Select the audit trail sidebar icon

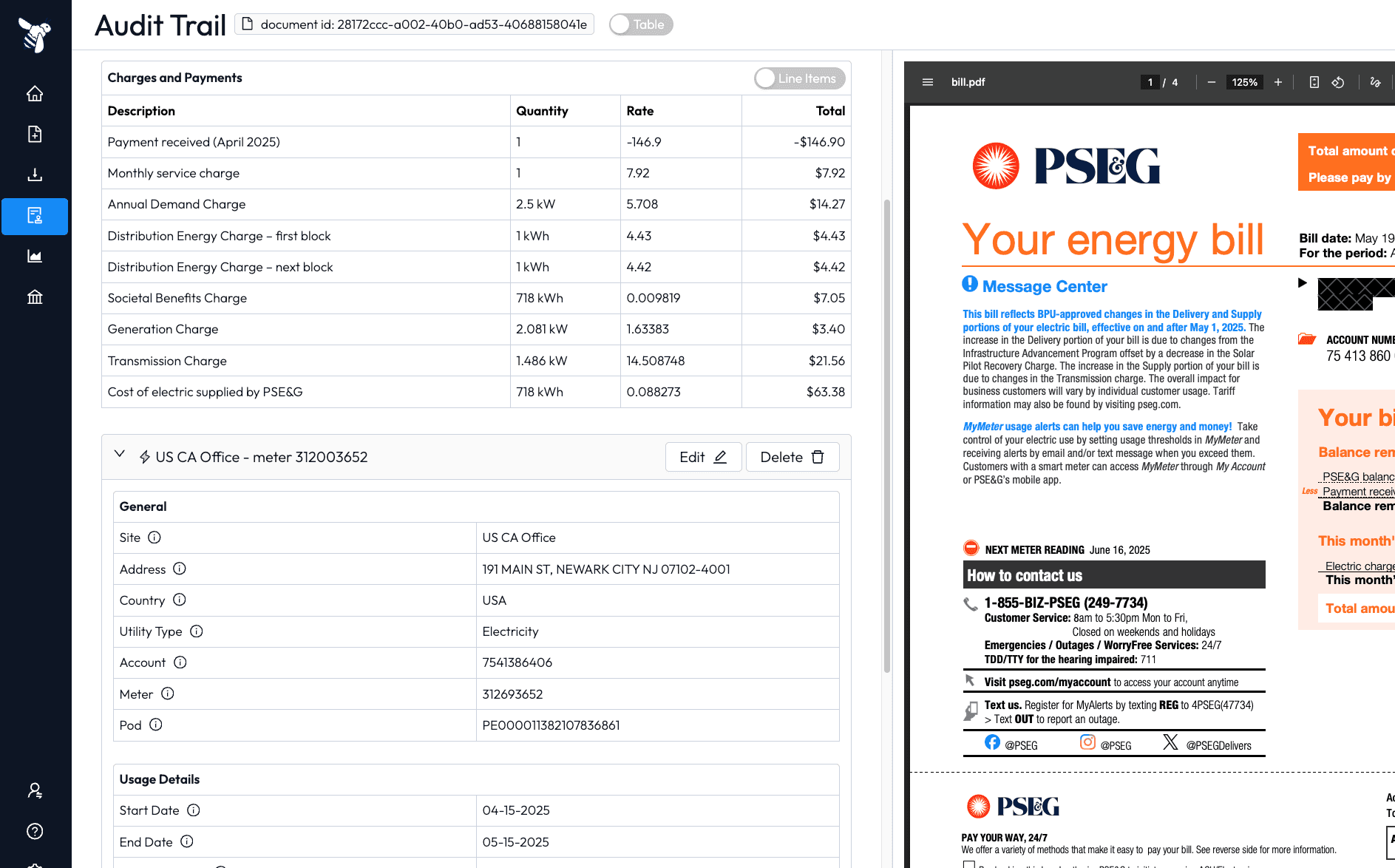[35, 216]
